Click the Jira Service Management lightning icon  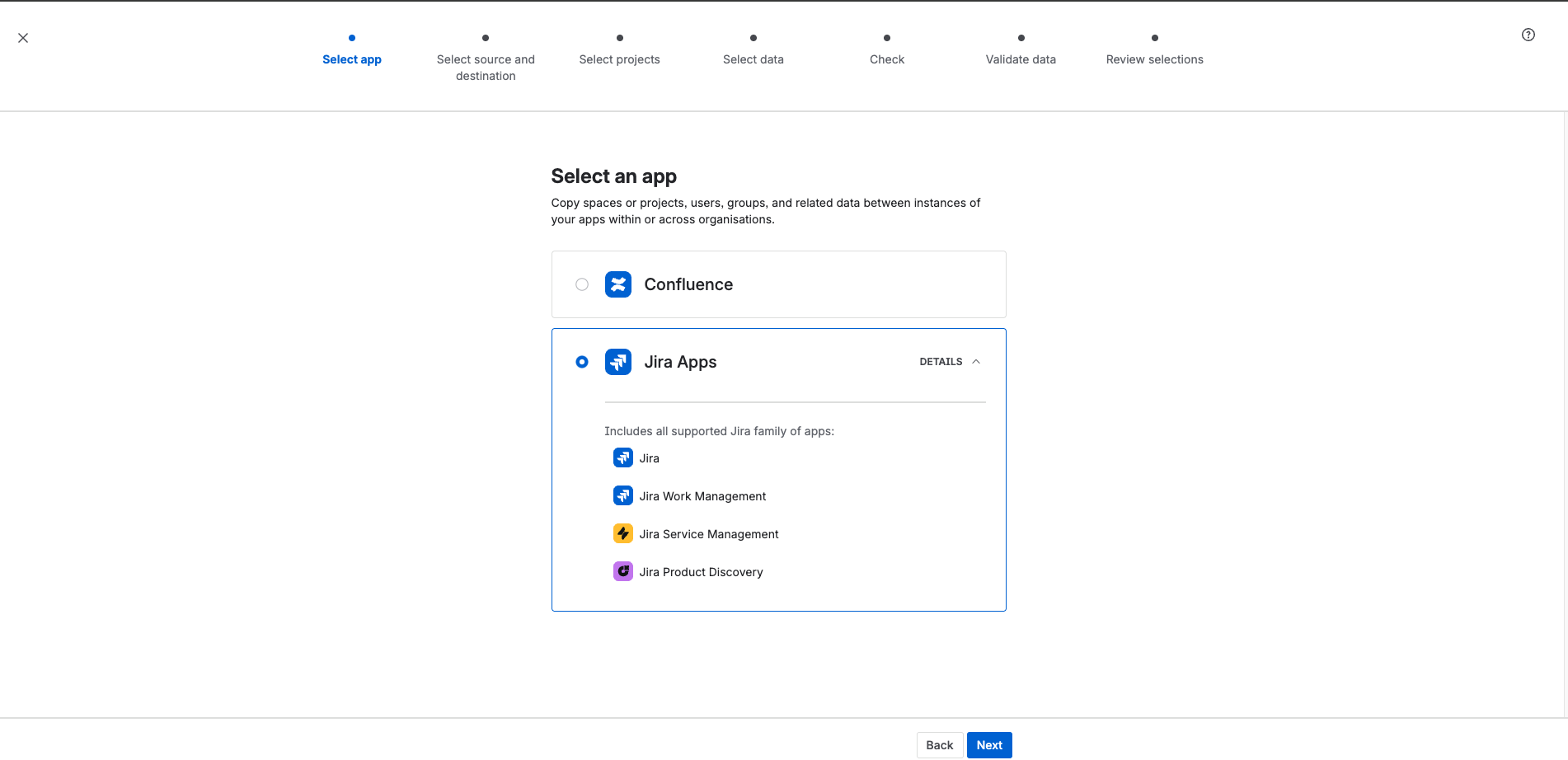622,533
